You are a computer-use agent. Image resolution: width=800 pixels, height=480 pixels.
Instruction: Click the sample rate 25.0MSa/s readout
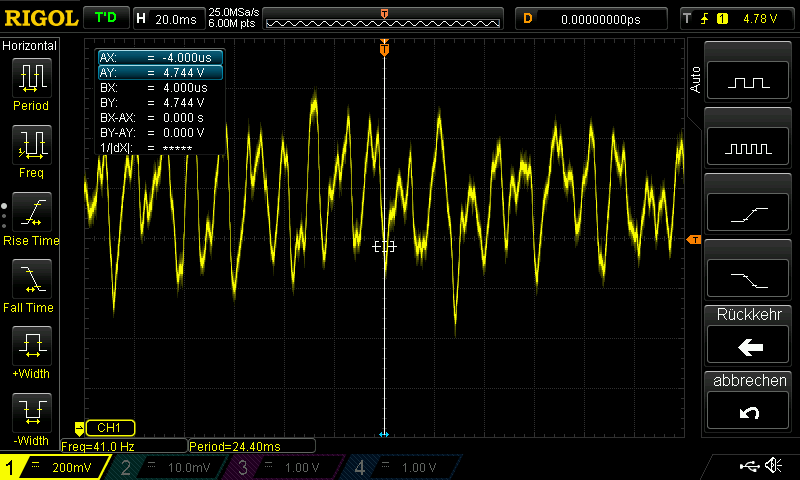tap(234, 12)
